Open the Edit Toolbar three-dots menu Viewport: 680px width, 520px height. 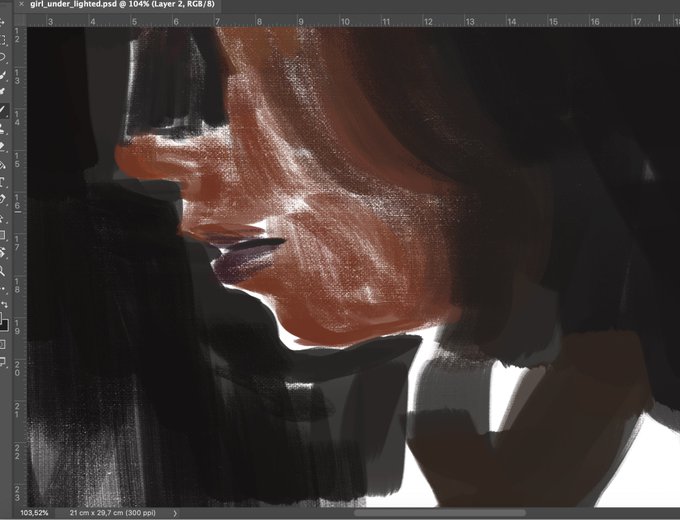2,288
